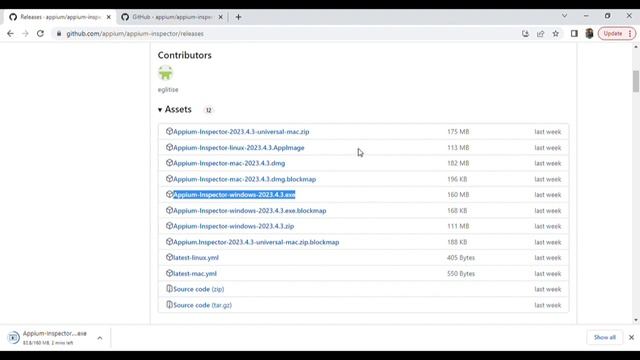Click package icon beside windows-2023.4.3.zip
This screenshot has height=360, width=640.
point(169,226)
